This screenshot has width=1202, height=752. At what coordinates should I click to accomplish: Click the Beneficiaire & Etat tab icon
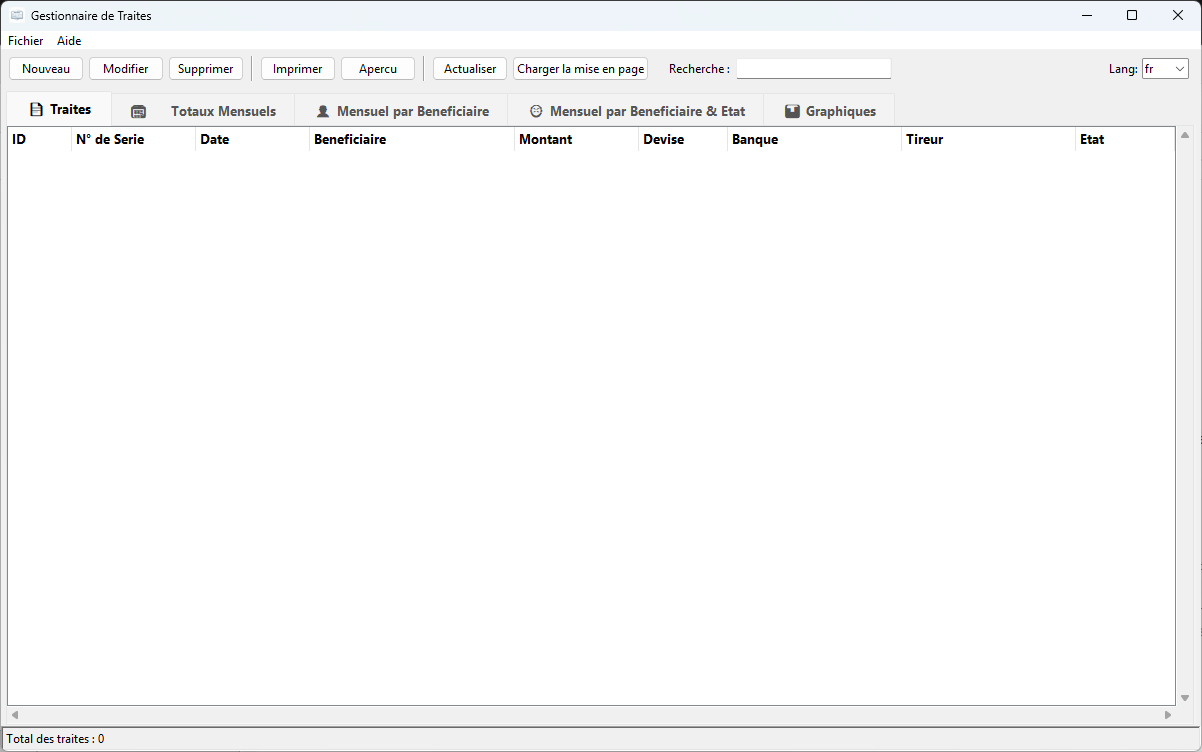pos(536,112)
